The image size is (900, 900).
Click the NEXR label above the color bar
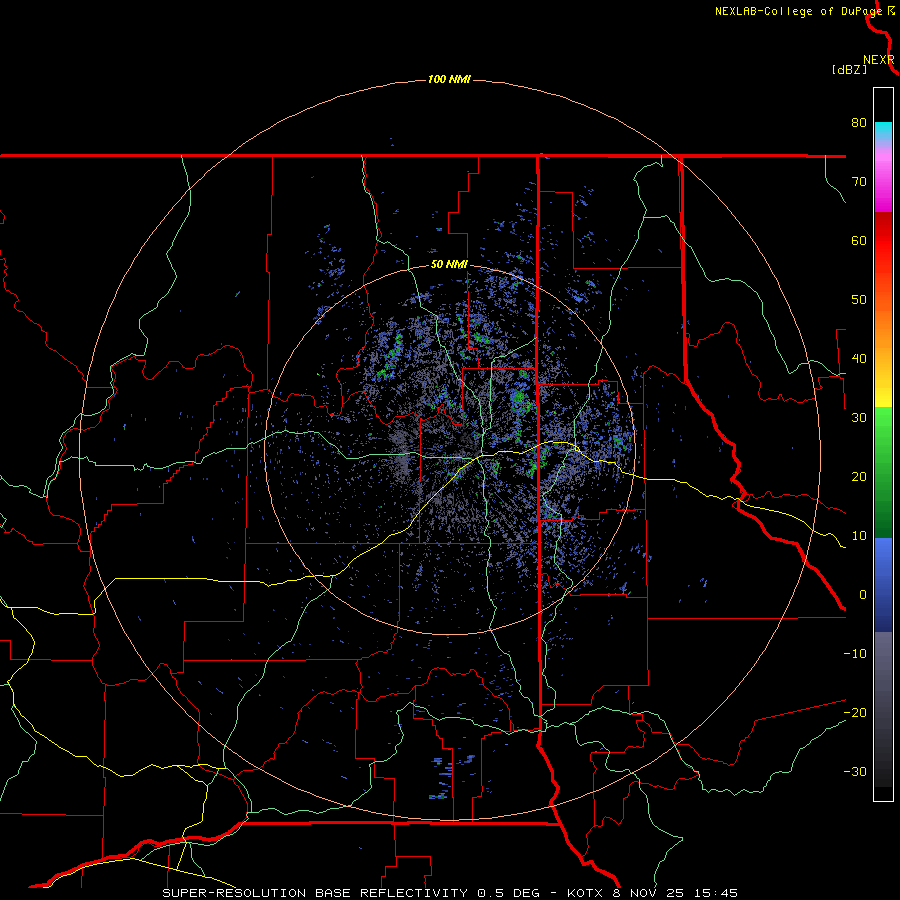click(879, 60)
